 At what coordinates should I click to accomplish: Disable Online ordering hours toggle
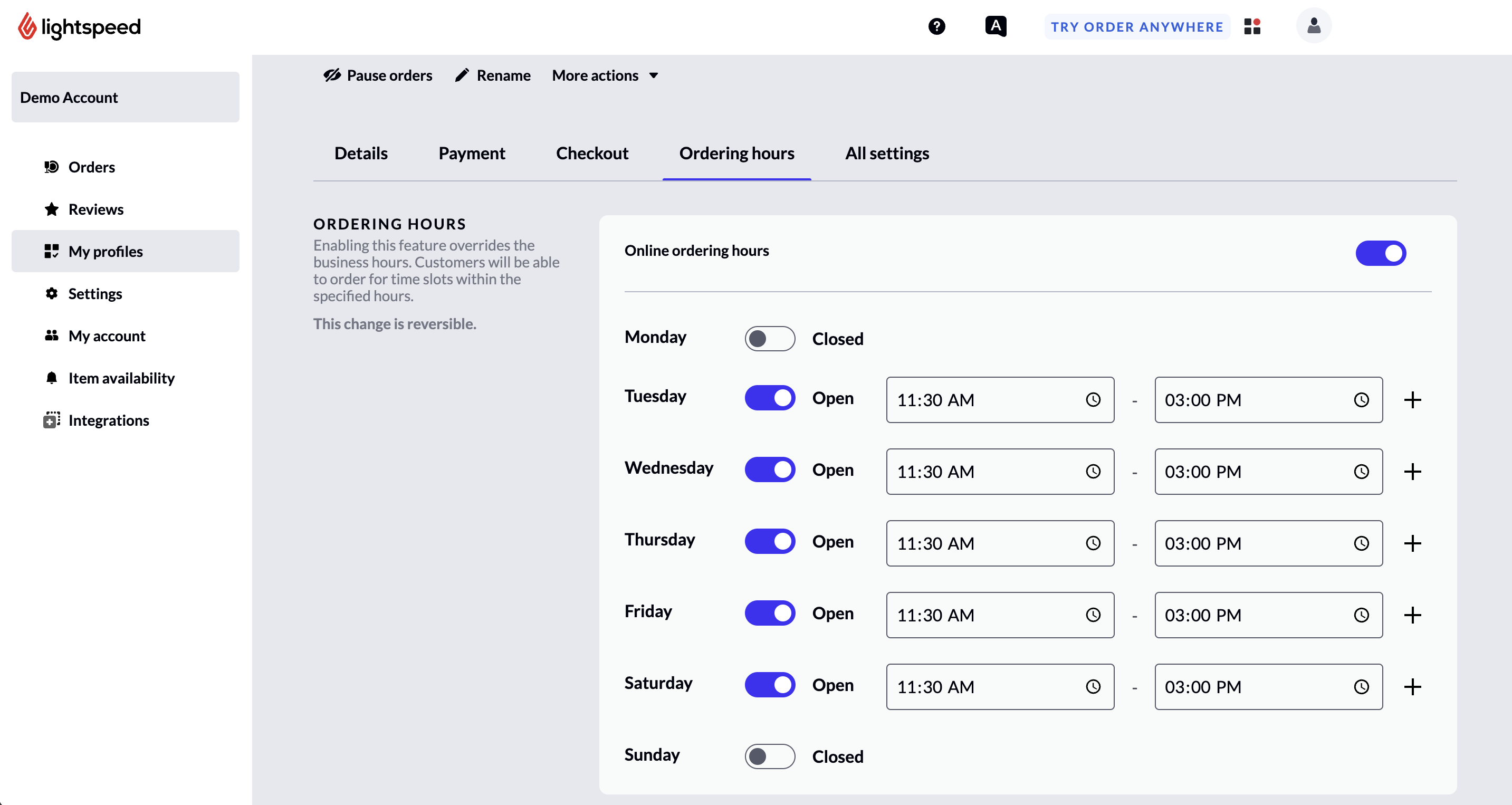(x=1381, y=253)
